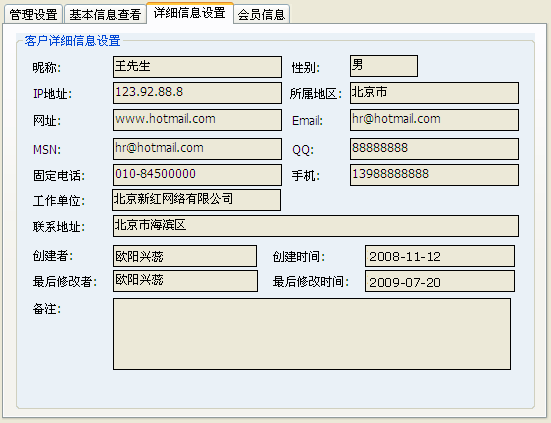Focus the 联系地址 field showing 北京市海滨区
The image size is (551, 423).
coord(316,226)
